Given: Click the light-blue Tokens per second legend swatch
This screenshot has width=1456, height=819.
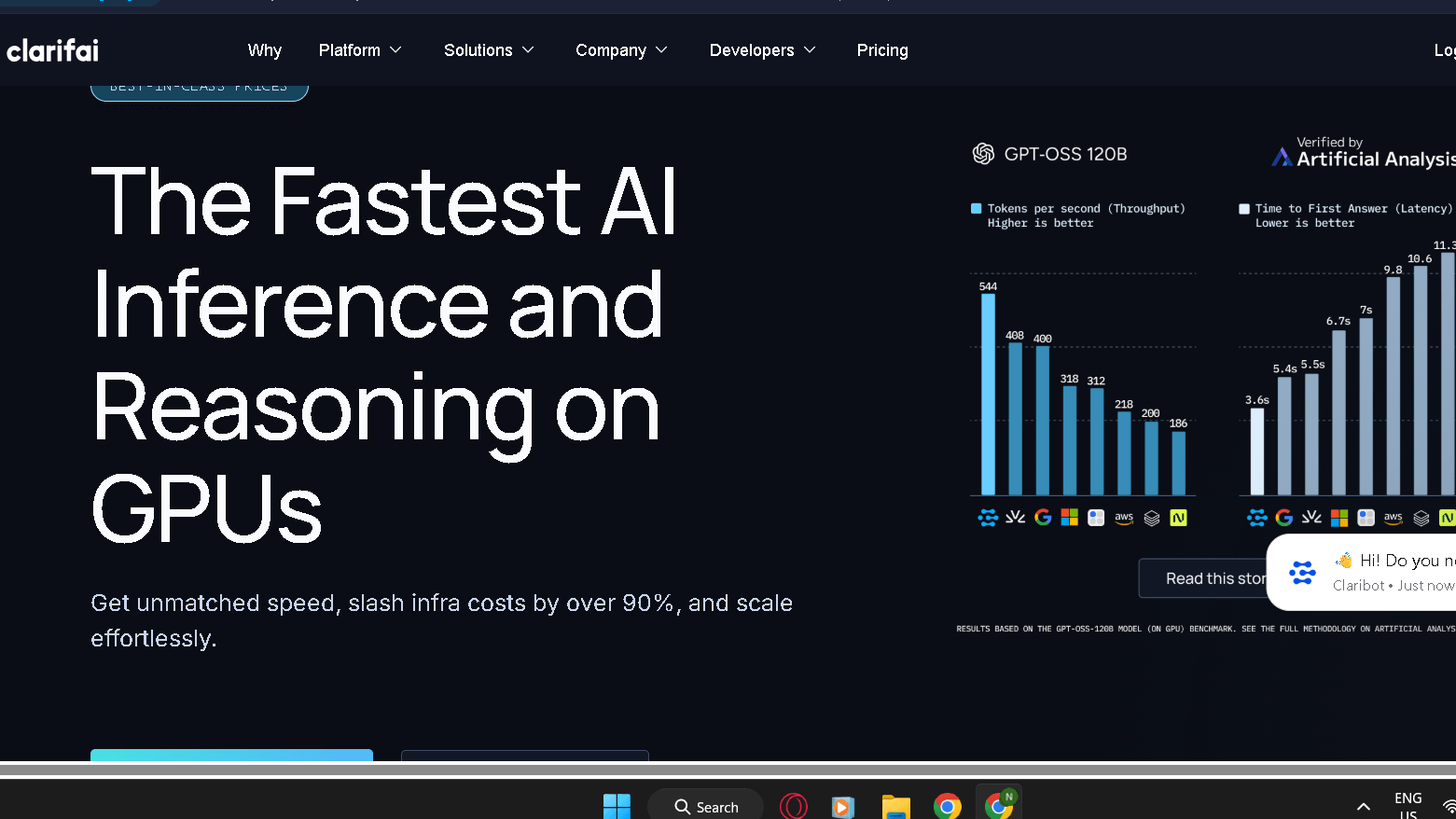Looking at the screenshot, I should tap(977, 209).
